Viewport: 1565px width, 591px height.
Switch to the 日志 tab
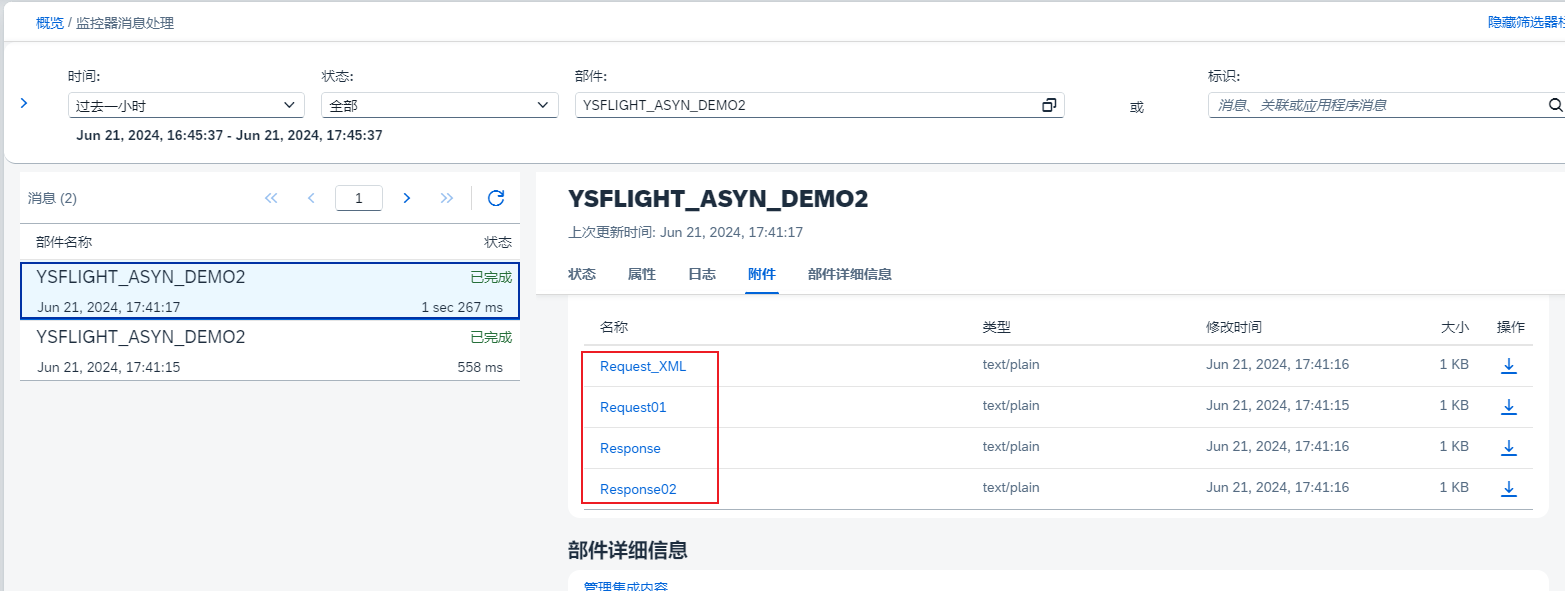(701, 273)
